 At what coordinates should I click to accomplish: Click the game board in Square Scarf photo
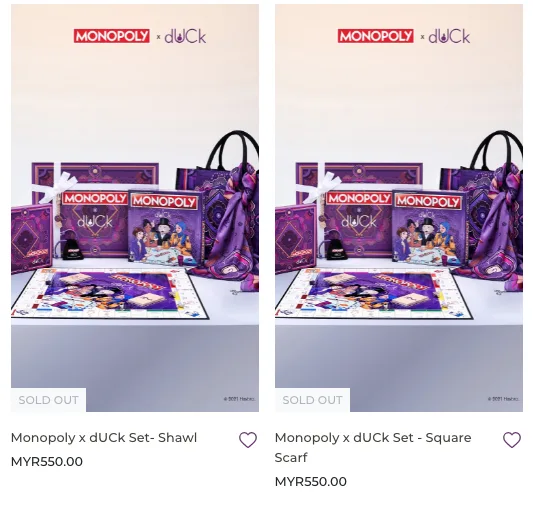pyautogui.click(x=374, y=293)
